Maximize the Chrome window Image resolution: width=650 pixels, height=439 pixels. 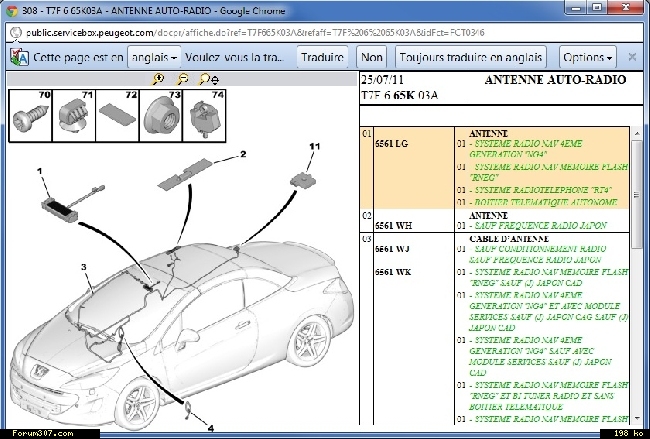(x=597, y=7)
